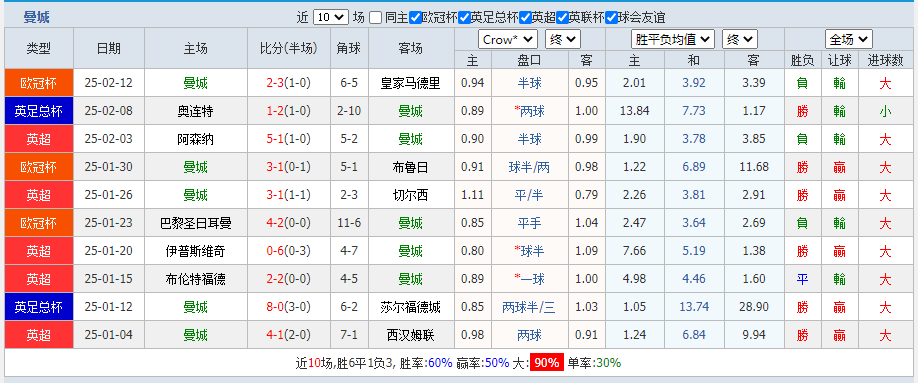Viewport: 918px width, 383px height.
Task: Click the *一球 handicap cell
Action: pos(529,279)
